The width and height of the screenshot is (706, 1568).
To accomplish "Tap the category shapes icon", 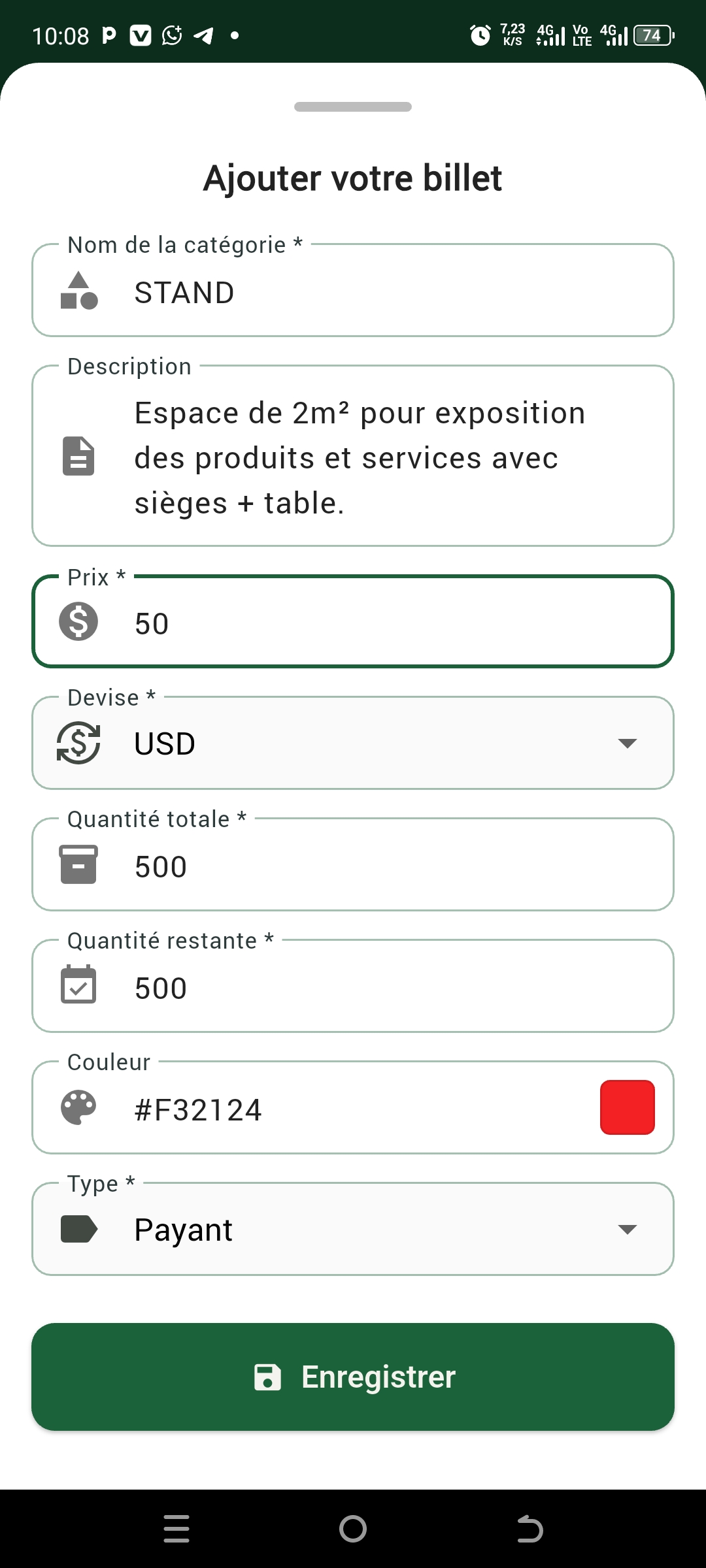I will point(78,291).
